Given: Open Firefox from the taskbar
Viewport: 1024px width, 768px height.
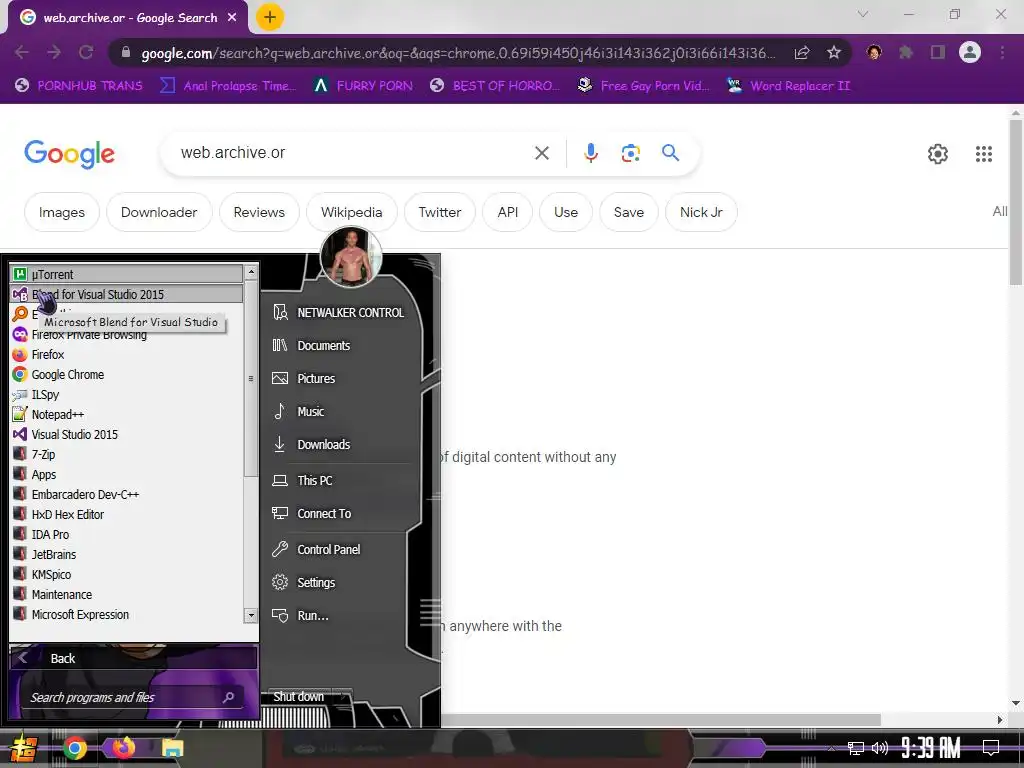Looking at the screenshot, I should (123, 748).
